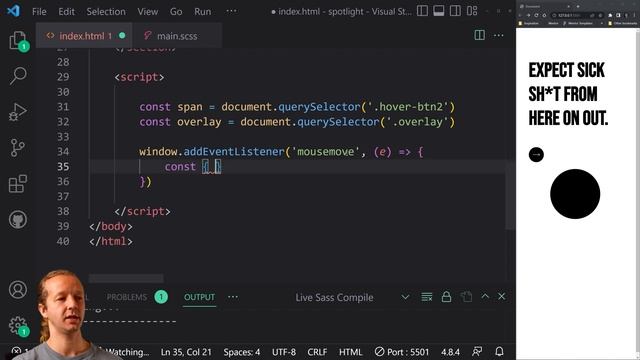Image resolution: width=640 pixels, height=360 pixels.
Task: Open the View menu
Action: (147, 11)
